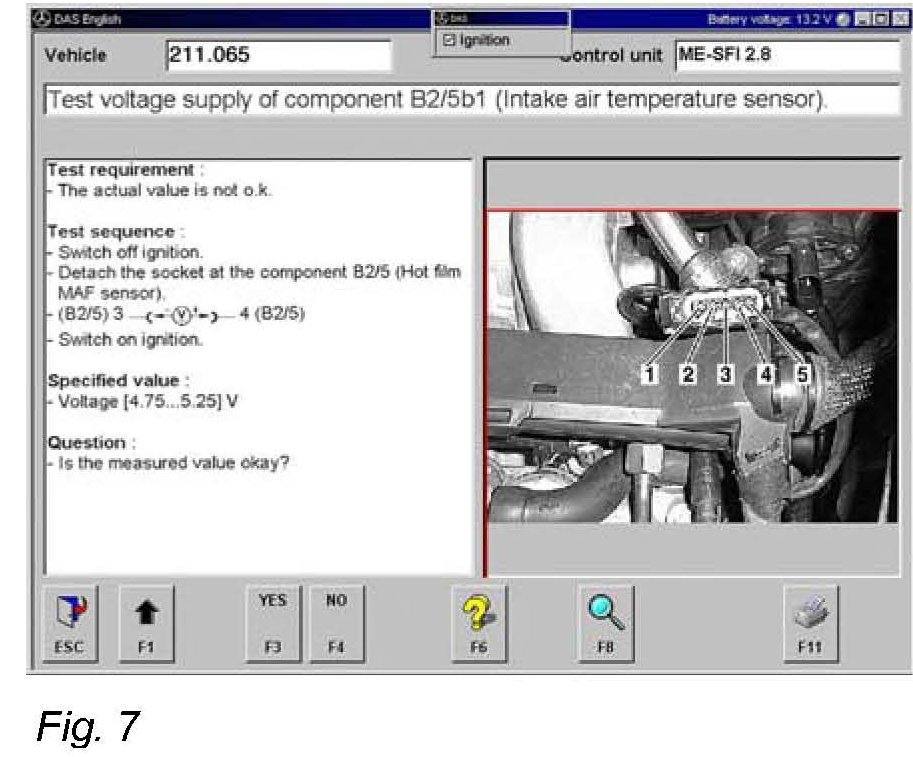
Task: Answer YES with the F3 button
Action: pyautogui.click(x=272, y=622)
